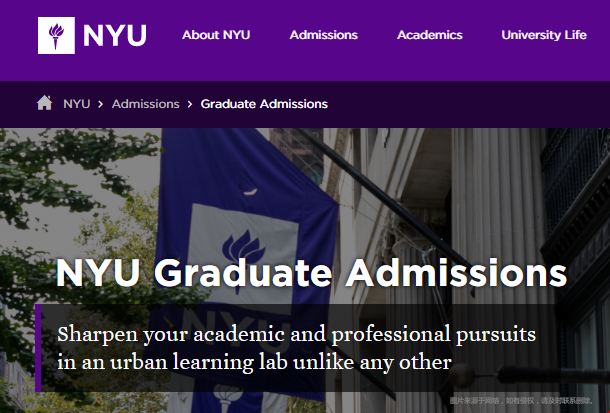Image resolution: width=610 pixels, height=413 pixels.
Task: Go home via the breadcrumb house icon
Action: pyautogui.click(x=44, y=103)
